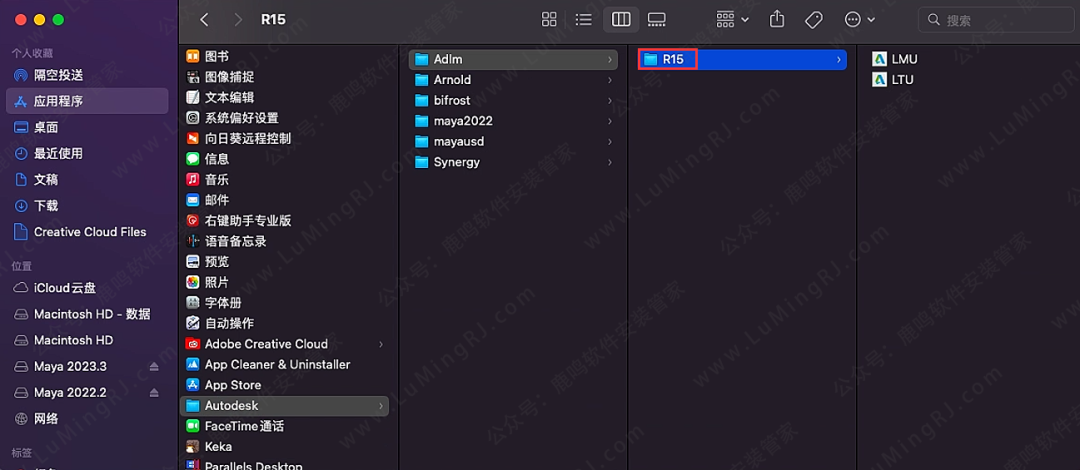
Task: Open App Store from the applications list
Action: 232,385
